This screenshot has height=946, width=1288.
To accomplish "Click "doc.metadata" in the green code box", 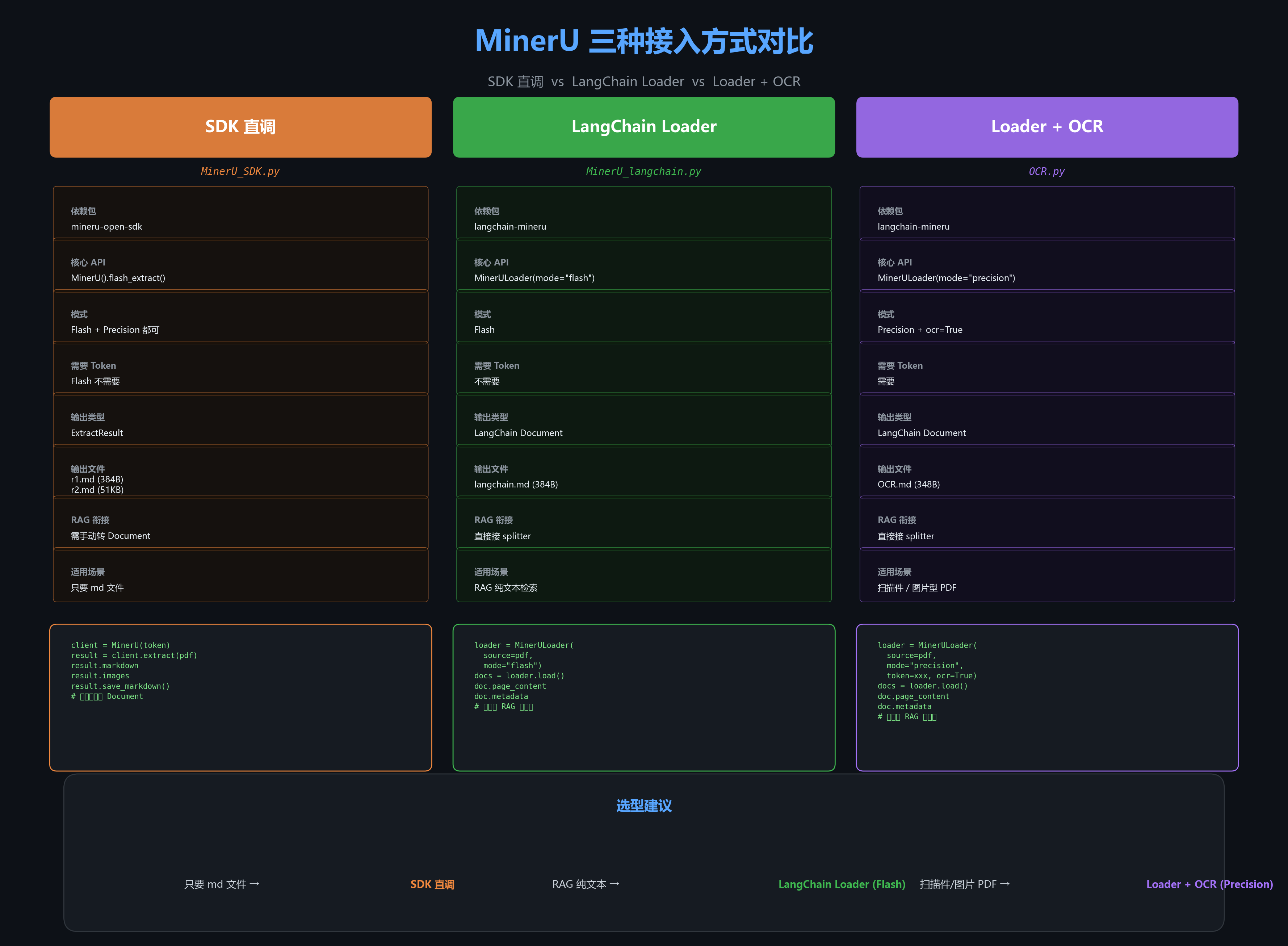I will pos(502,697).
